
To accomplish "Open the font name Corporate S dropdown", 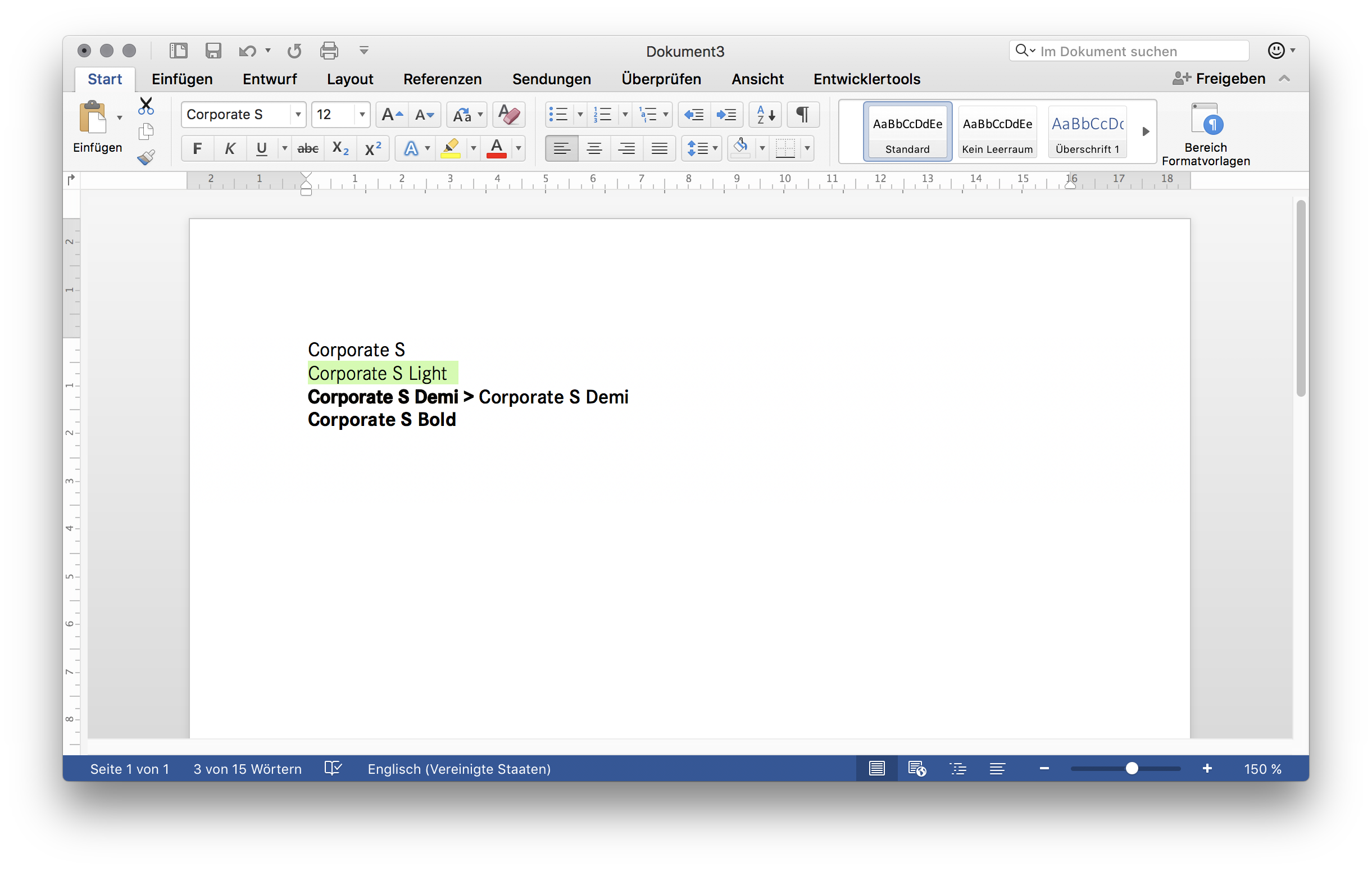I will (x=298, y=115).
